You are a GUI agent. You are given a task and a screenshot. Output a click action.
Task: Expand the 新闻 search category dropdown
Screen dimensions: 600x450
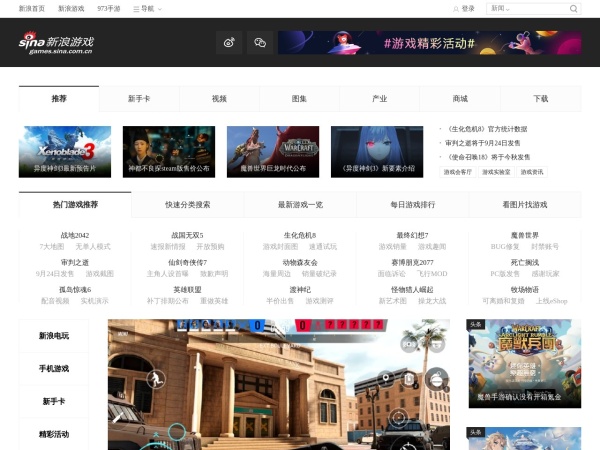(502, 8)
